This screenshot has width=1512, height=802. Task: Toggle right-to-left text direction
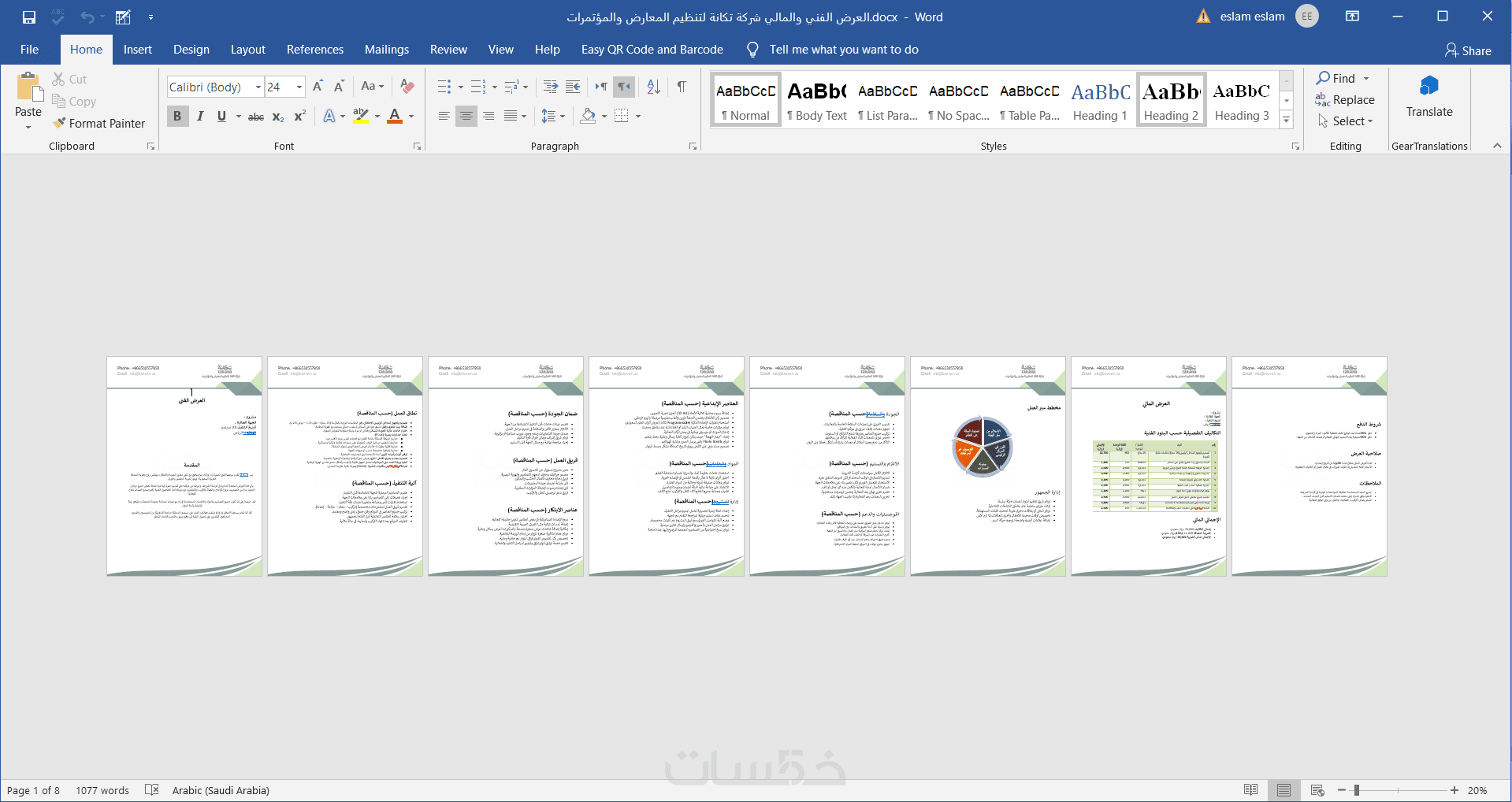(623, 87)
